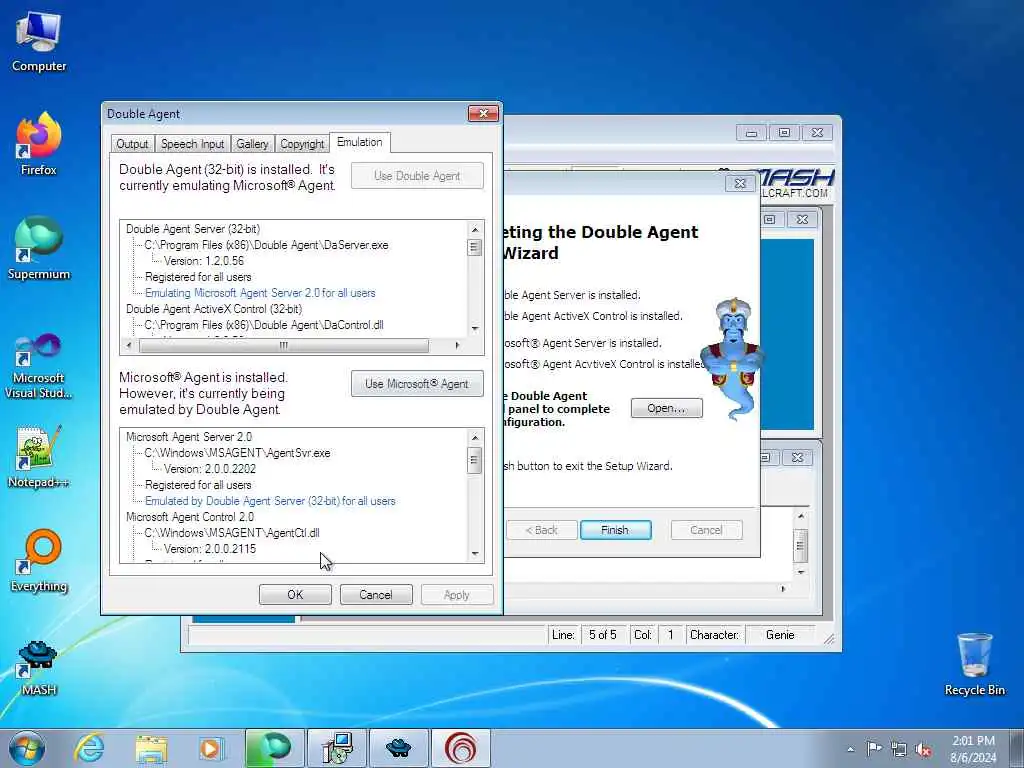Select Microsoft Agent Server 2.0 tree item
This screenshot has height=768, width=1024.
[x=189, y=437]
